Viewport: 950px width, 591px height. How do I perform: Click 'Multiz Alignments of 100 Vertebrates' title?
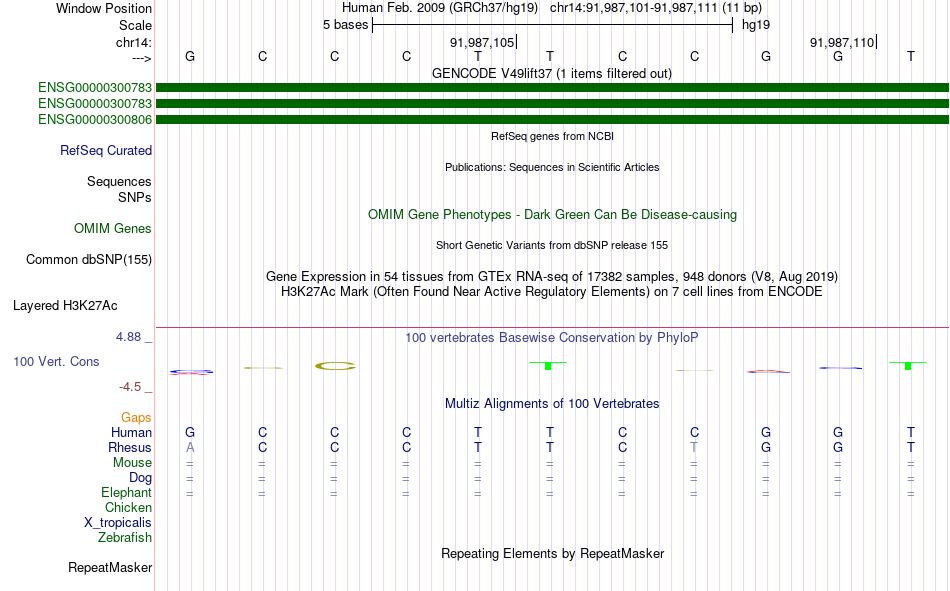click(552, 404)
